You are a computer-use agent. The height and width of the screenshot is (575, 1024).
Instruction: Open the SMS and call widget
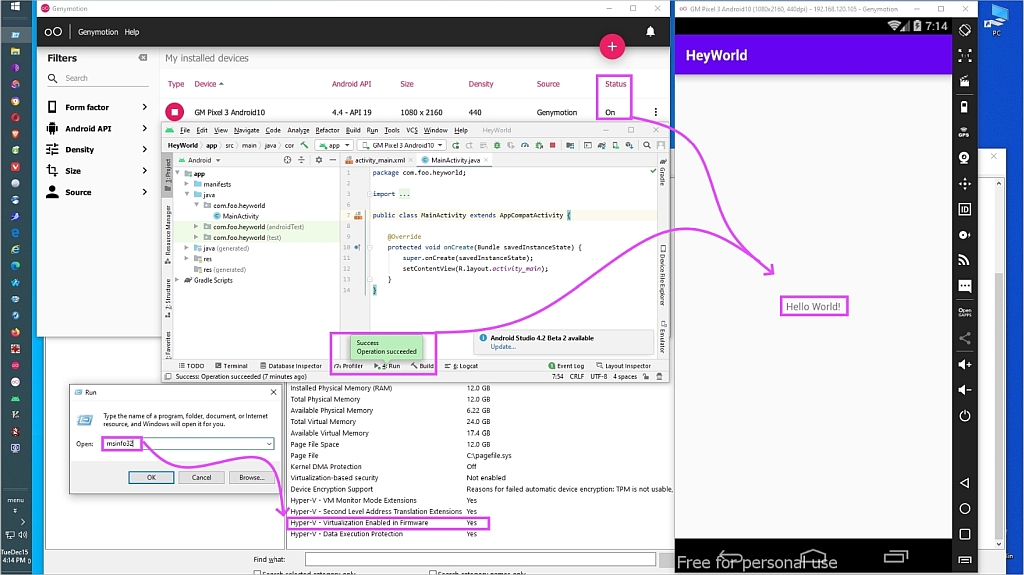click(x=965, y=286)
